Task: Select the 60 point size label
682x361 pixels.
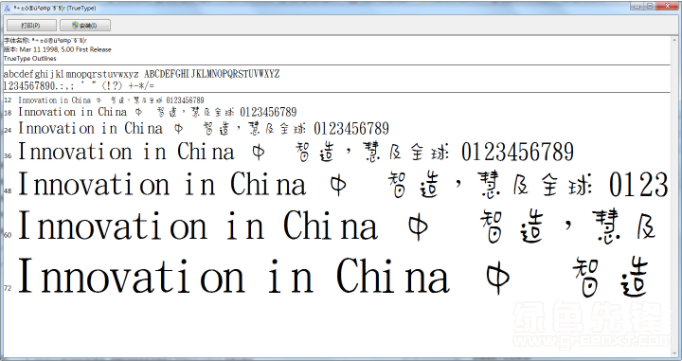Action: 7,235
